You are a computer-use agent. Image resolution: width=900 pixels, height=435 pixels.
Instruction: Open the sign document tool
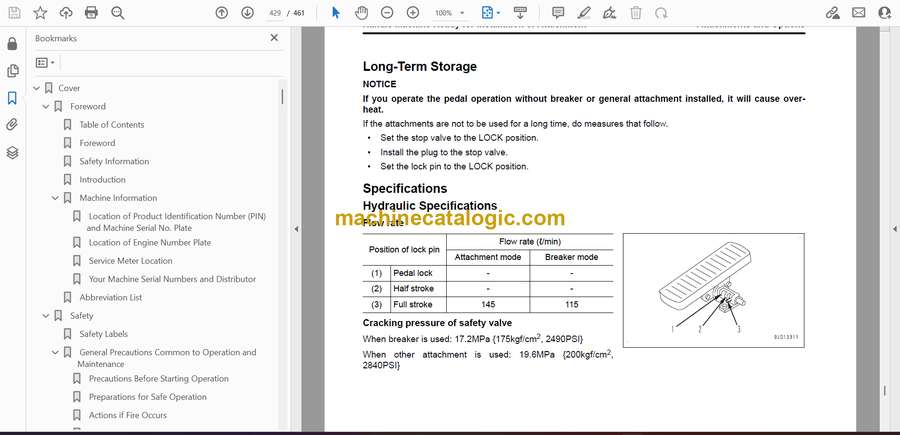tap(610, 13)
